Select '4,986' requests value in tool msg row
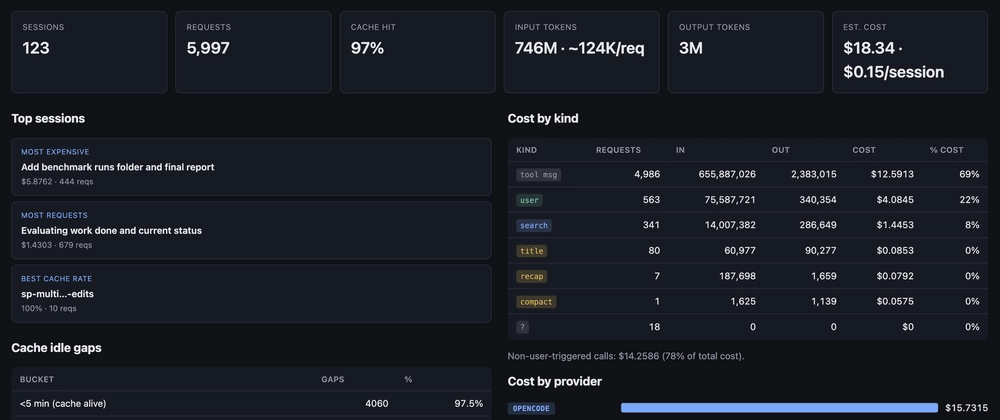 [647, 175]
